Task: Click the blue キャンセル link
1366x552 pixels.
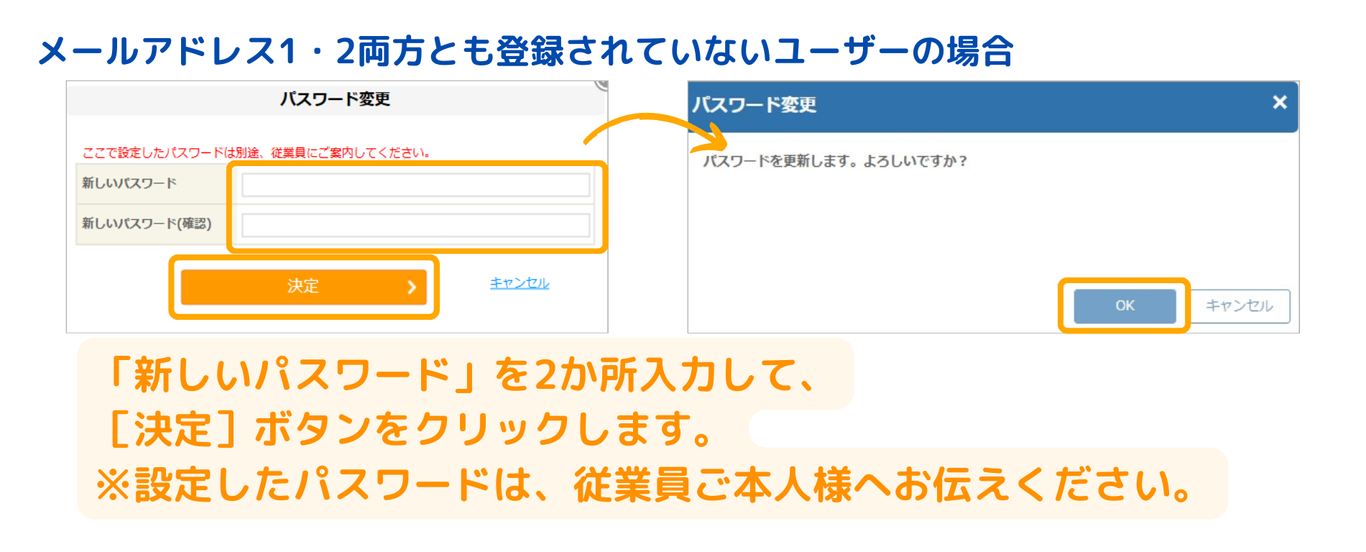Action: pyautogui.click(x=519, y=283)
